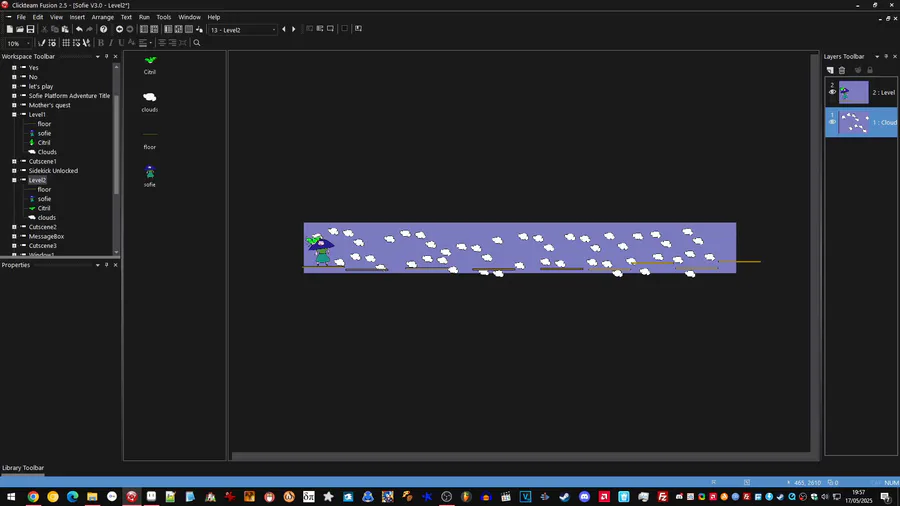Image resolution: width=900 pixels, height=506 pixels.
Task: Select the sofie object in object list
Action: pyautogui.click(x=150, y=176)
